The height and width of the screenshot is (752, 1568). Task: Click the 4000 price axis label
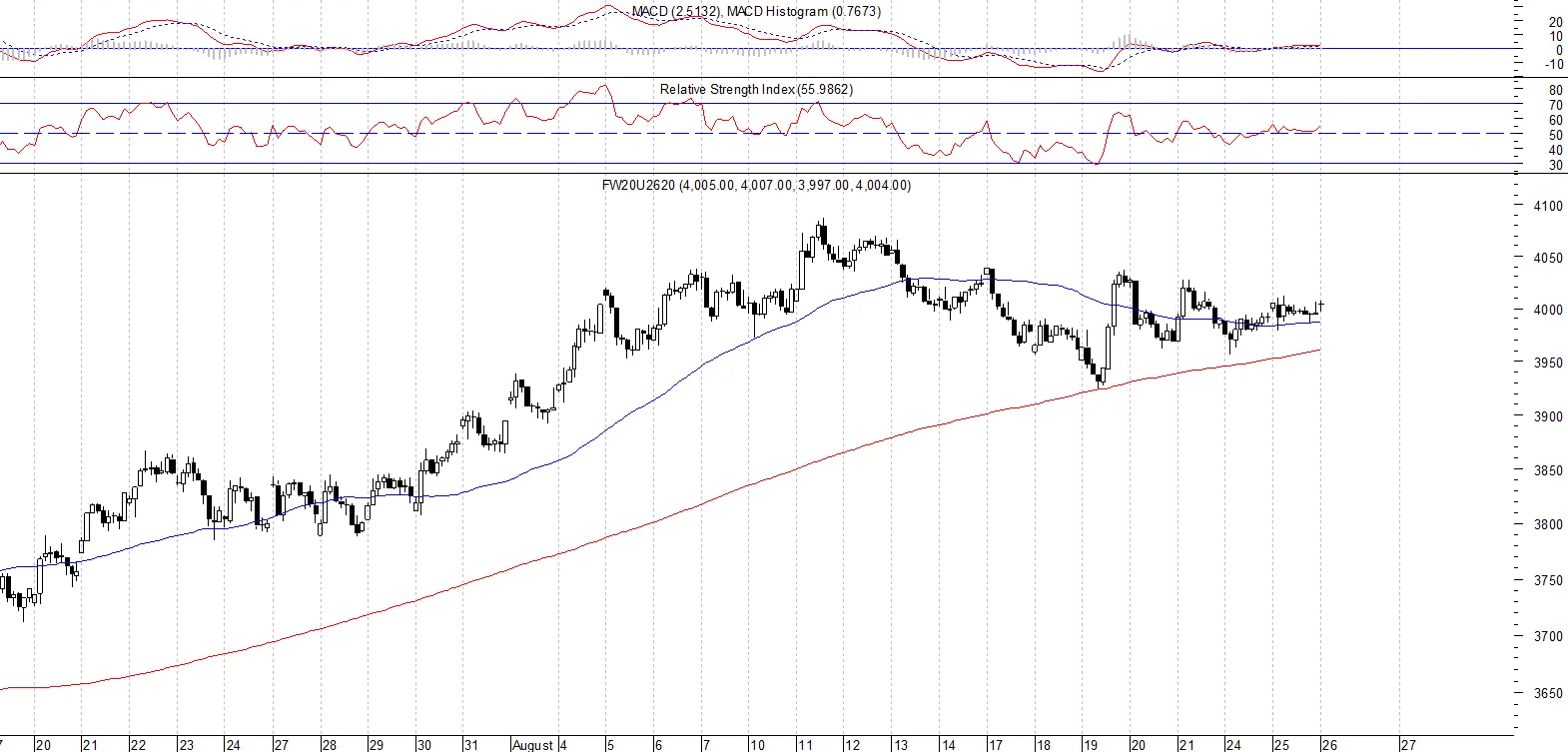pos(1548,311)
